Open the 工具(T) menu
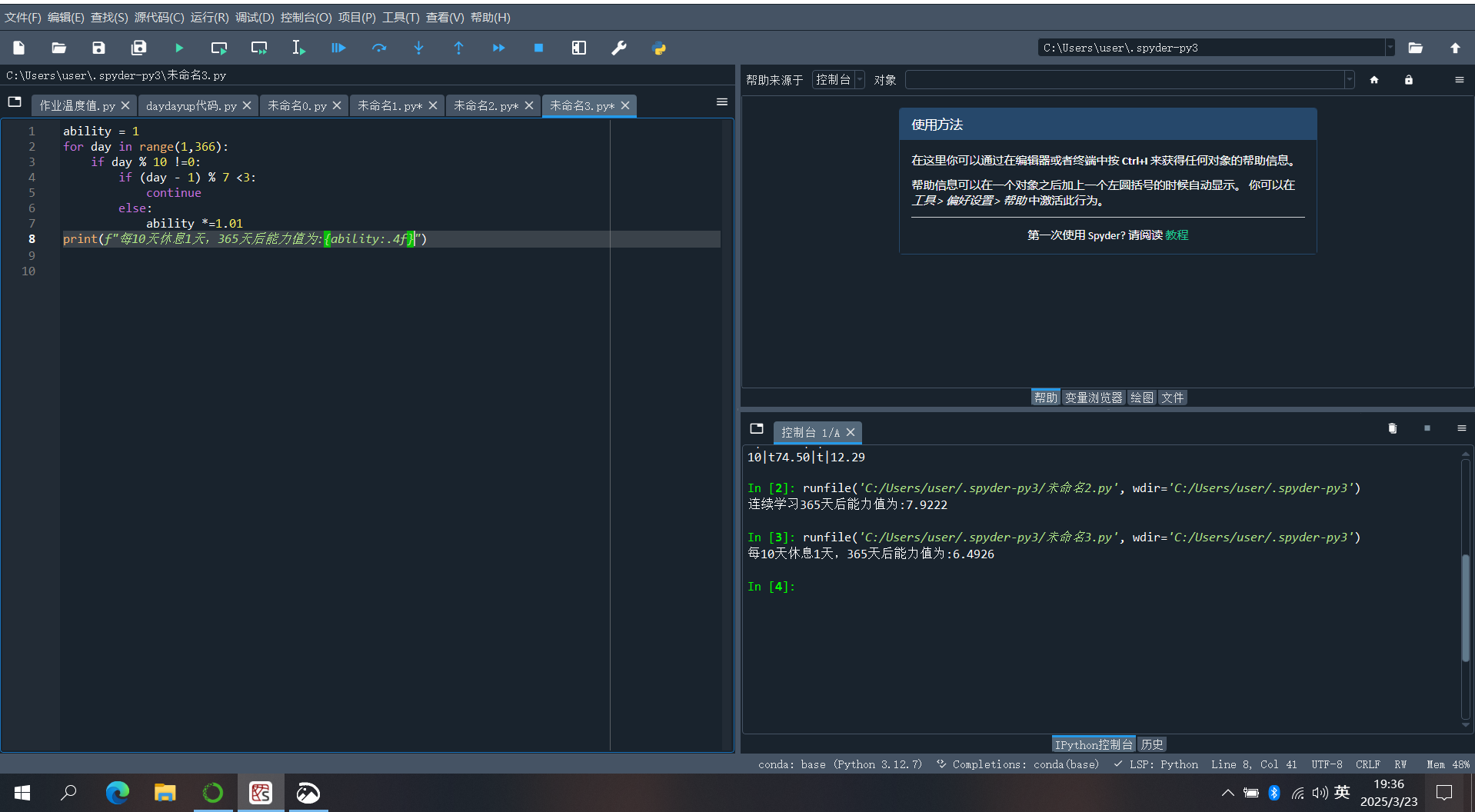Screen dimensions: 1475x812 click(401, 17)
